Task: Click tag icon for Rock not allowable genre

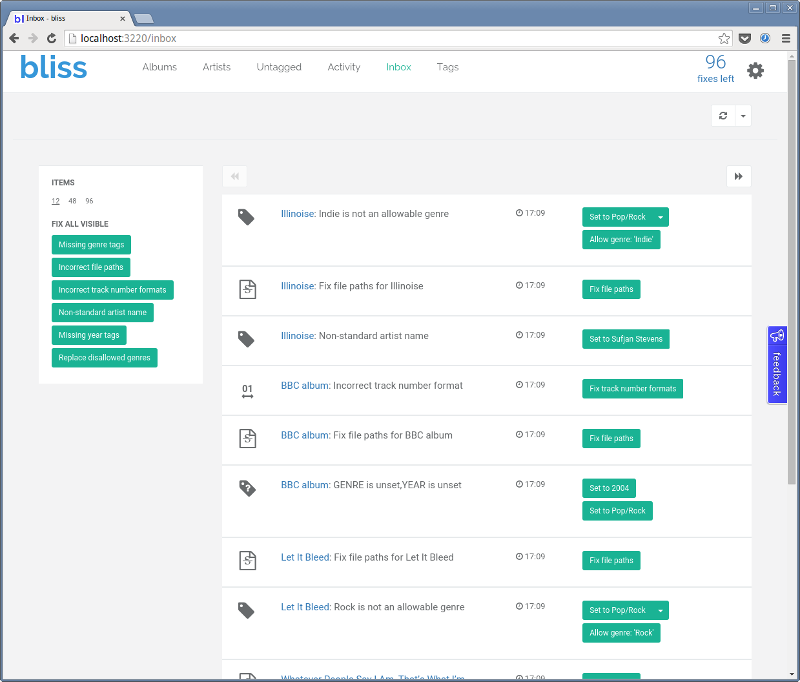Action: coord(246,610)
